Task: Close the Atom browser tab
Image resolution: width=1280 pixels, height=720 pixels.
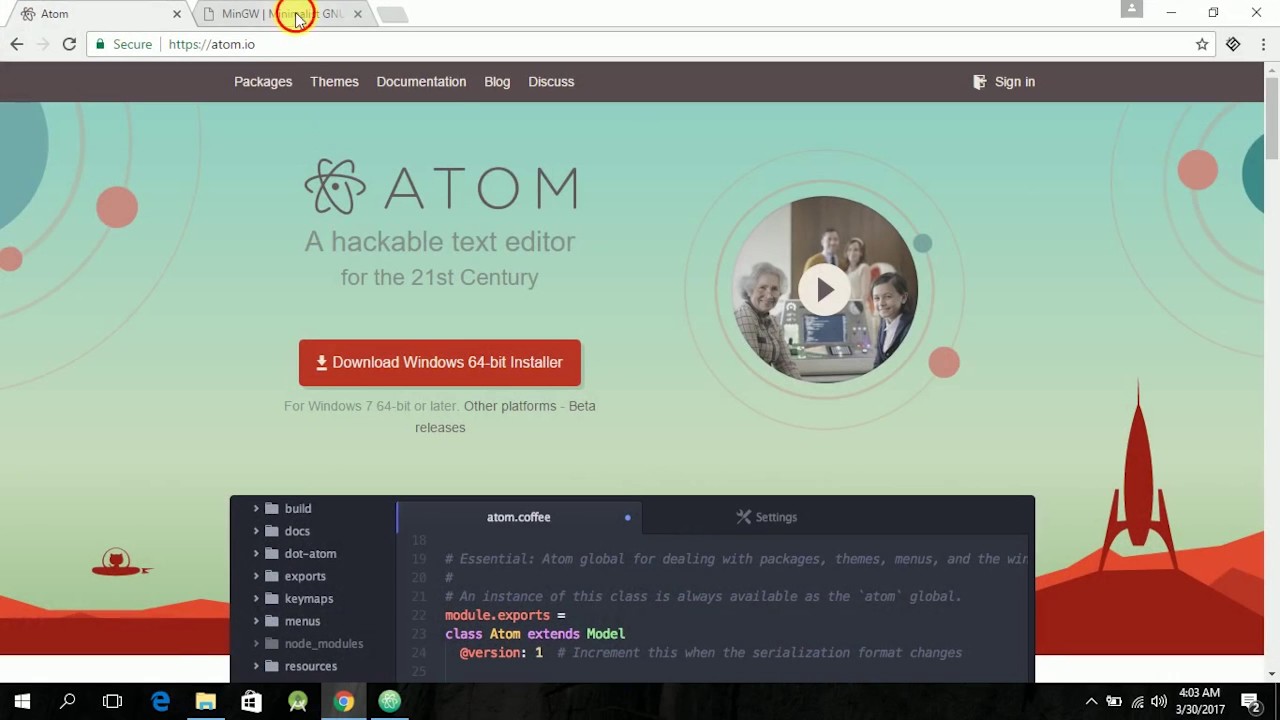Action: click(177, 14)
